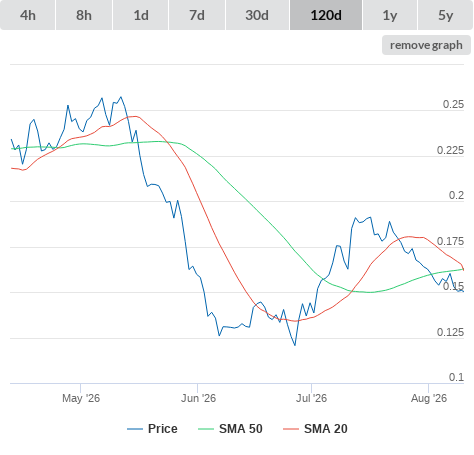Switch to the 8h time range
474x455 pixels.
click(84, 15)
